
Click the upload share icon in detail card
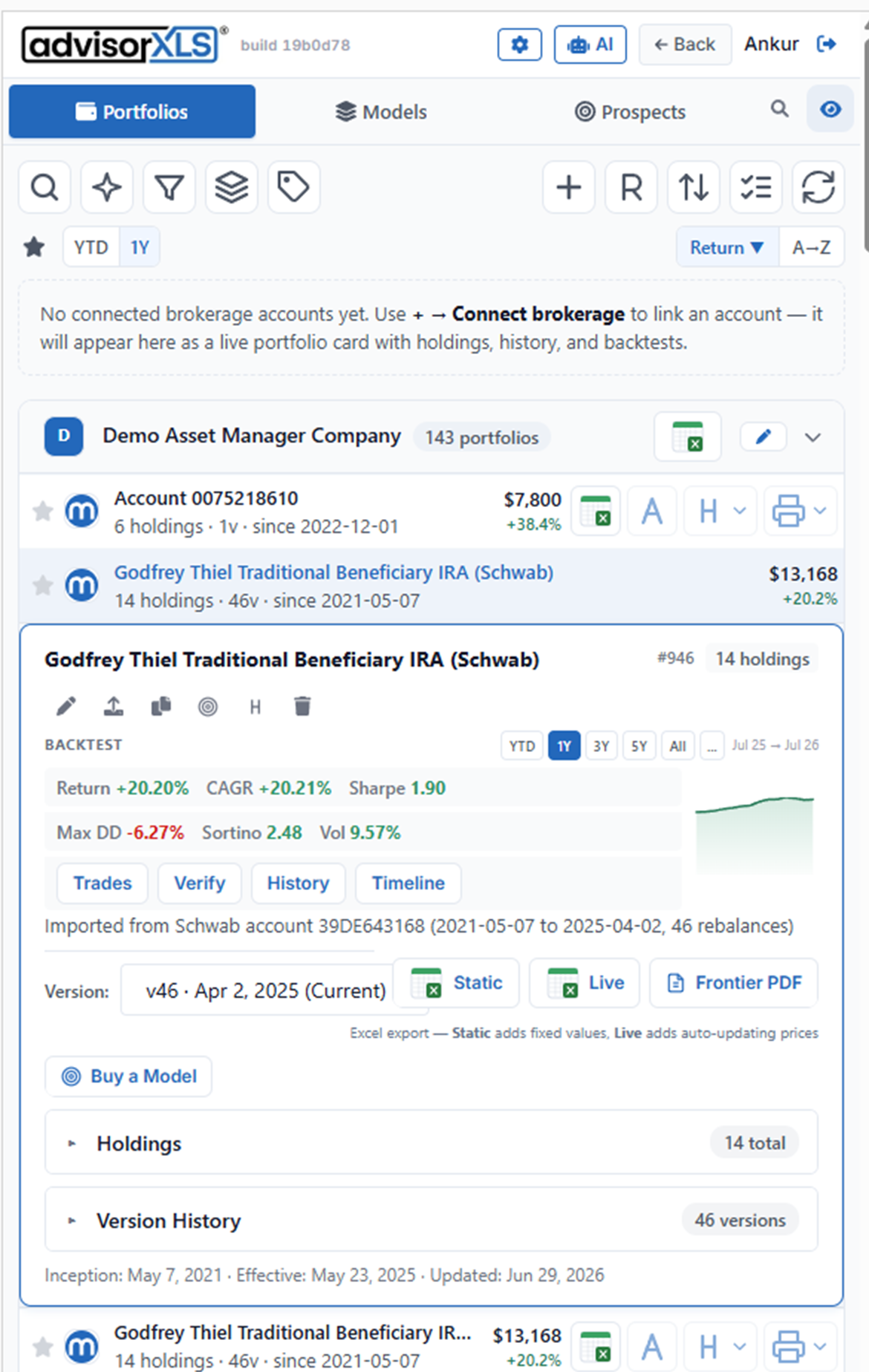114,706
